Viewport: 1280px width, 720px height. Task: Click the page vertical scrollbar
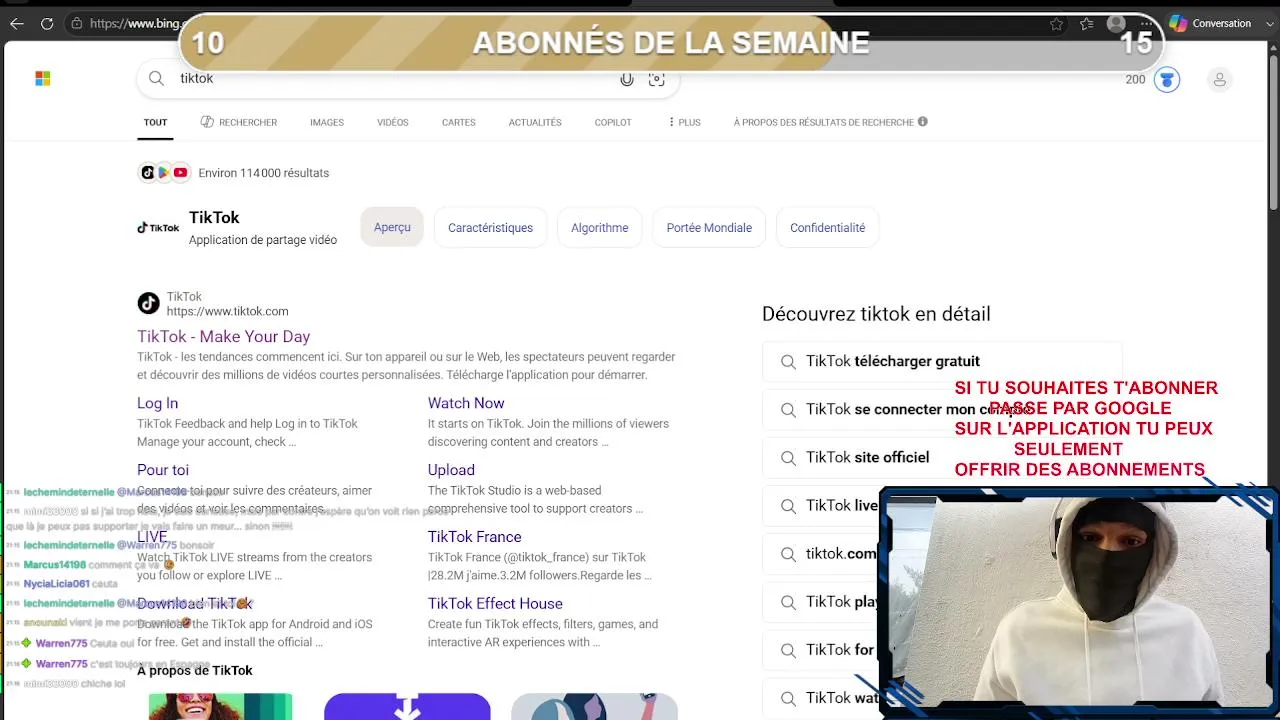1273,130
